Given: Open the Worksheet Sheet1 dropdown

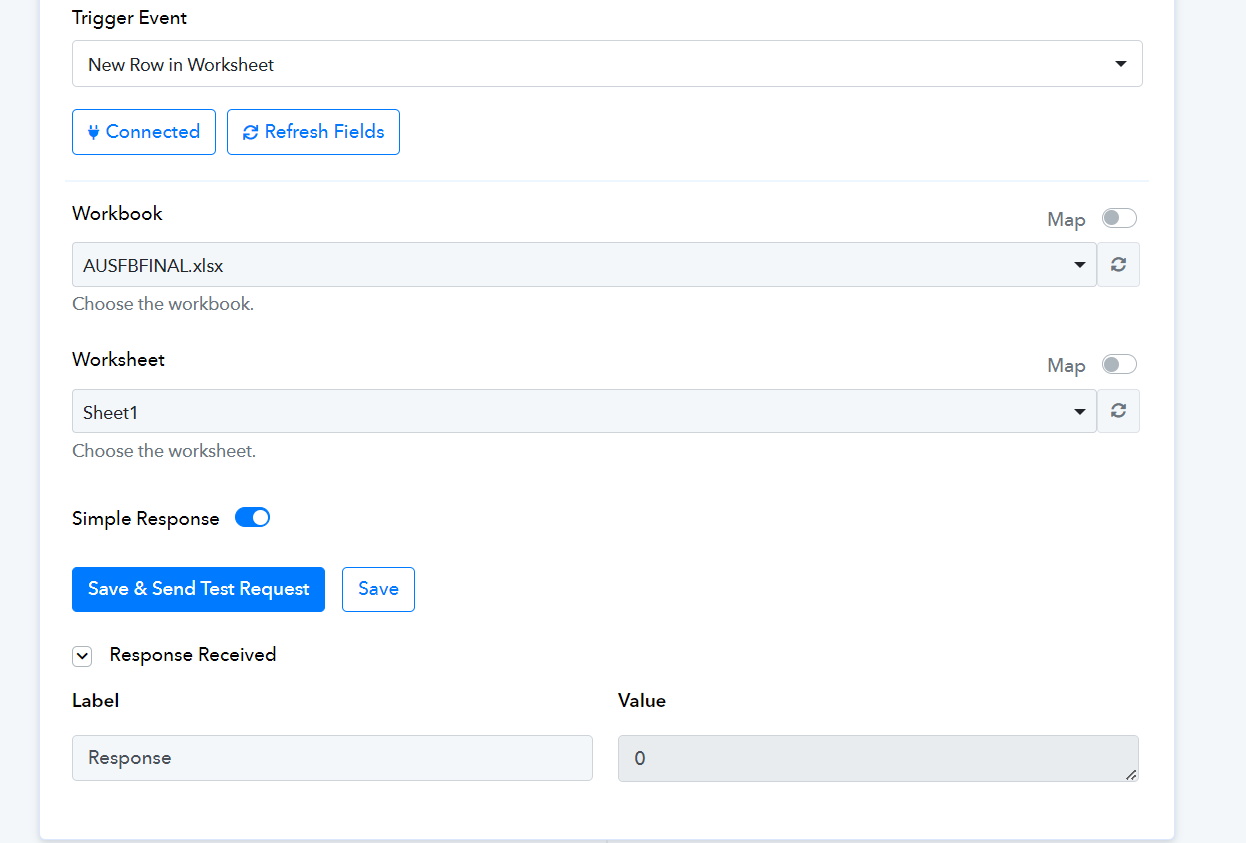Looking at the screenshot, I should click(x=584, y=411).
